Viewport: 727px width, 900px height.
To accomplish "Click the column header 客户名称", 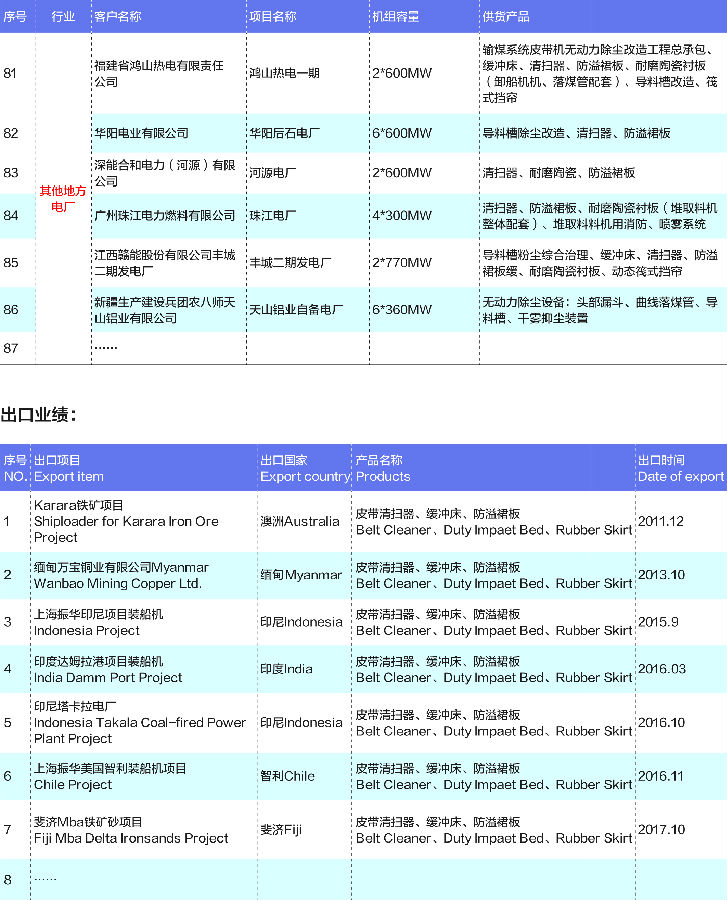I will [118, 16].
